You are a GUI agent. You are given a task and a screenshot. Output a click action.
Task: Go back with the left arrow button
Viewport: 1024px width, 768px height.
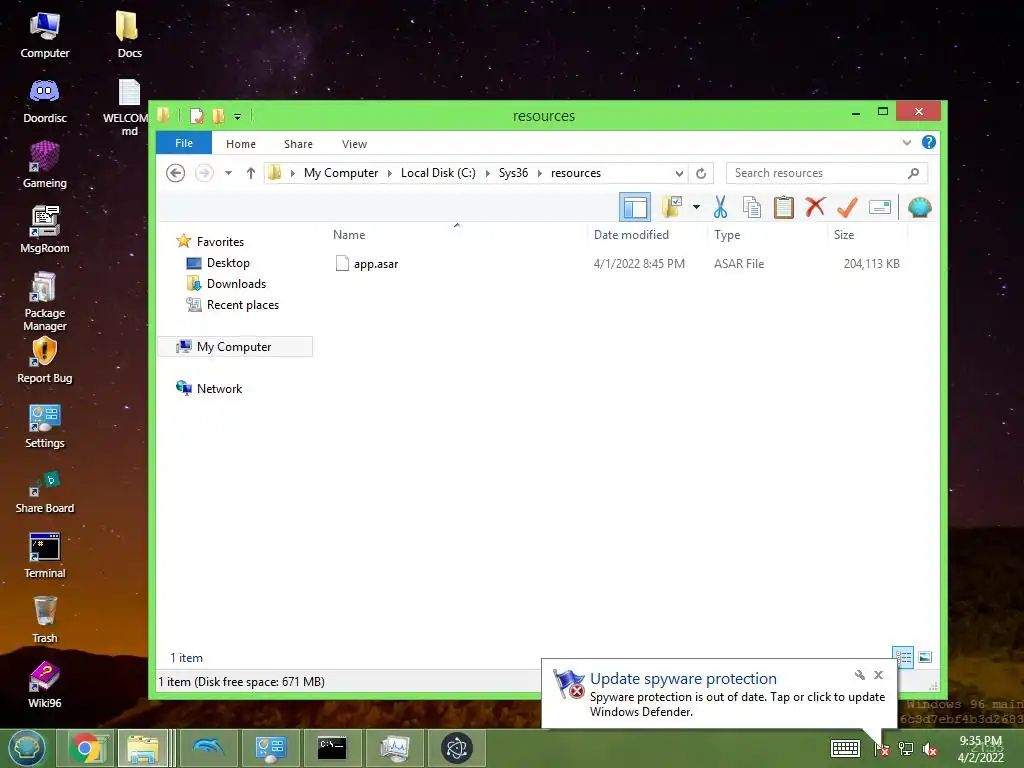point(175,173)
